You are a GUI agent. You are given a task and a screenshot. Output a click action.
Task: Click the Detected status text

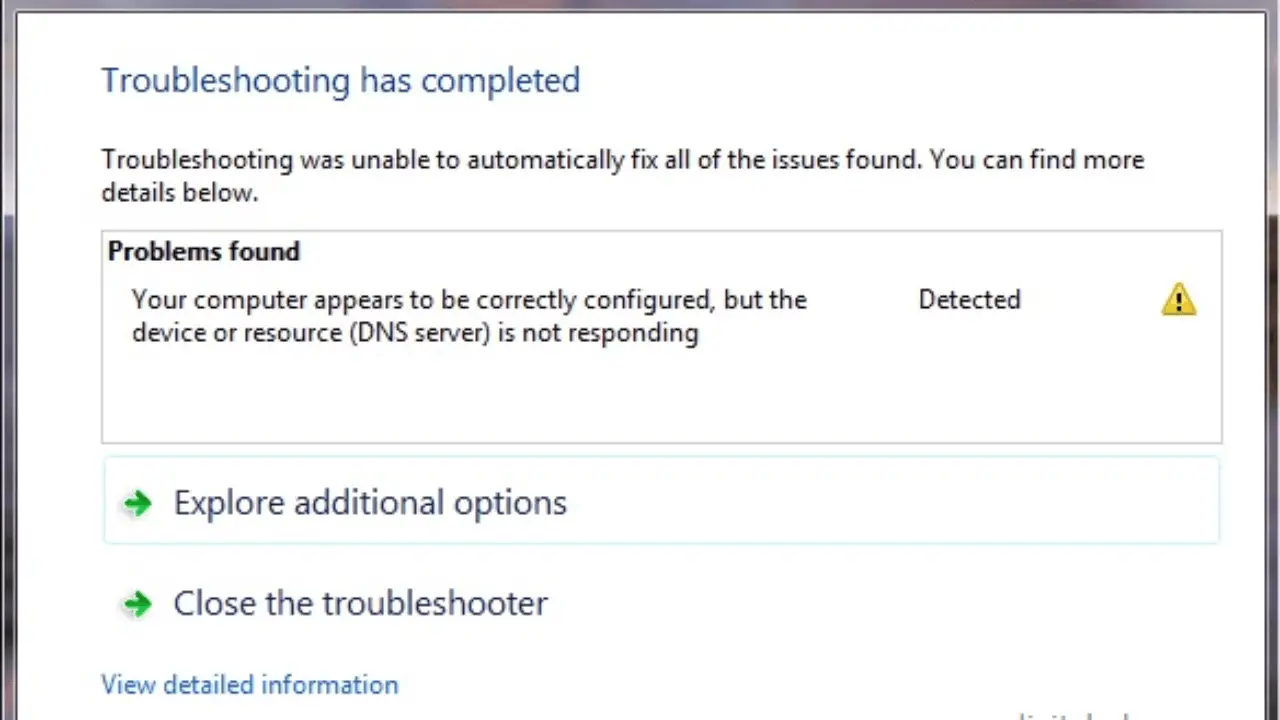[969, 300]
